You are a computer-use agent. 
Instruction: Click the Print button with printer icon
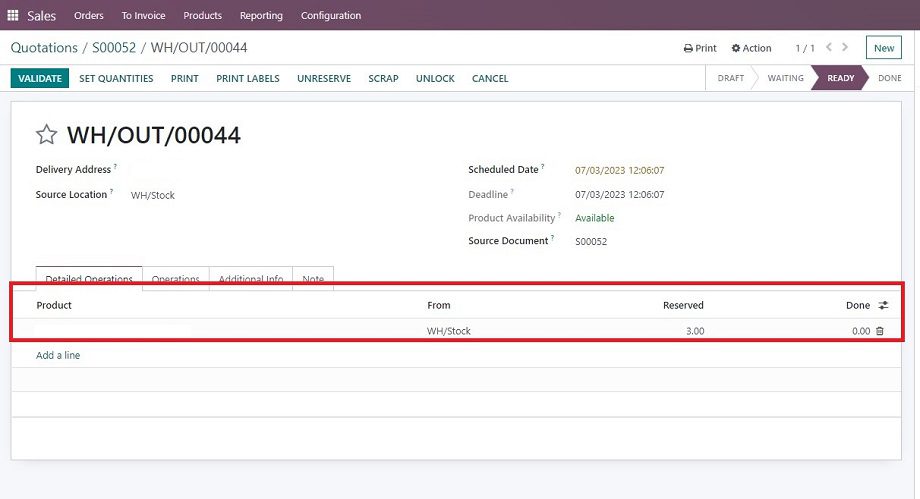pyautogui.click(x=700, y=48)
